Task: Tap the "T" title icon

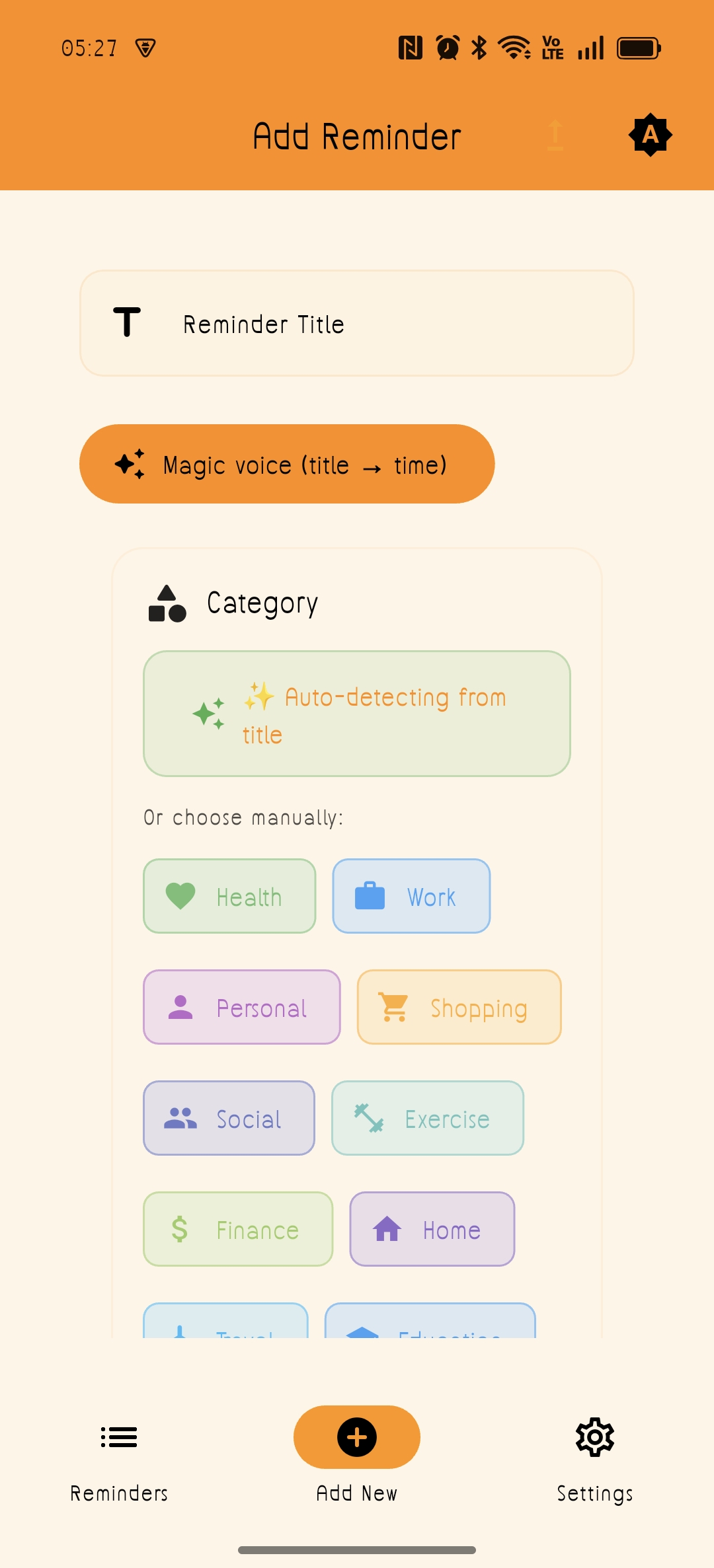Action: pyautogui.click(x=127, y=323)
